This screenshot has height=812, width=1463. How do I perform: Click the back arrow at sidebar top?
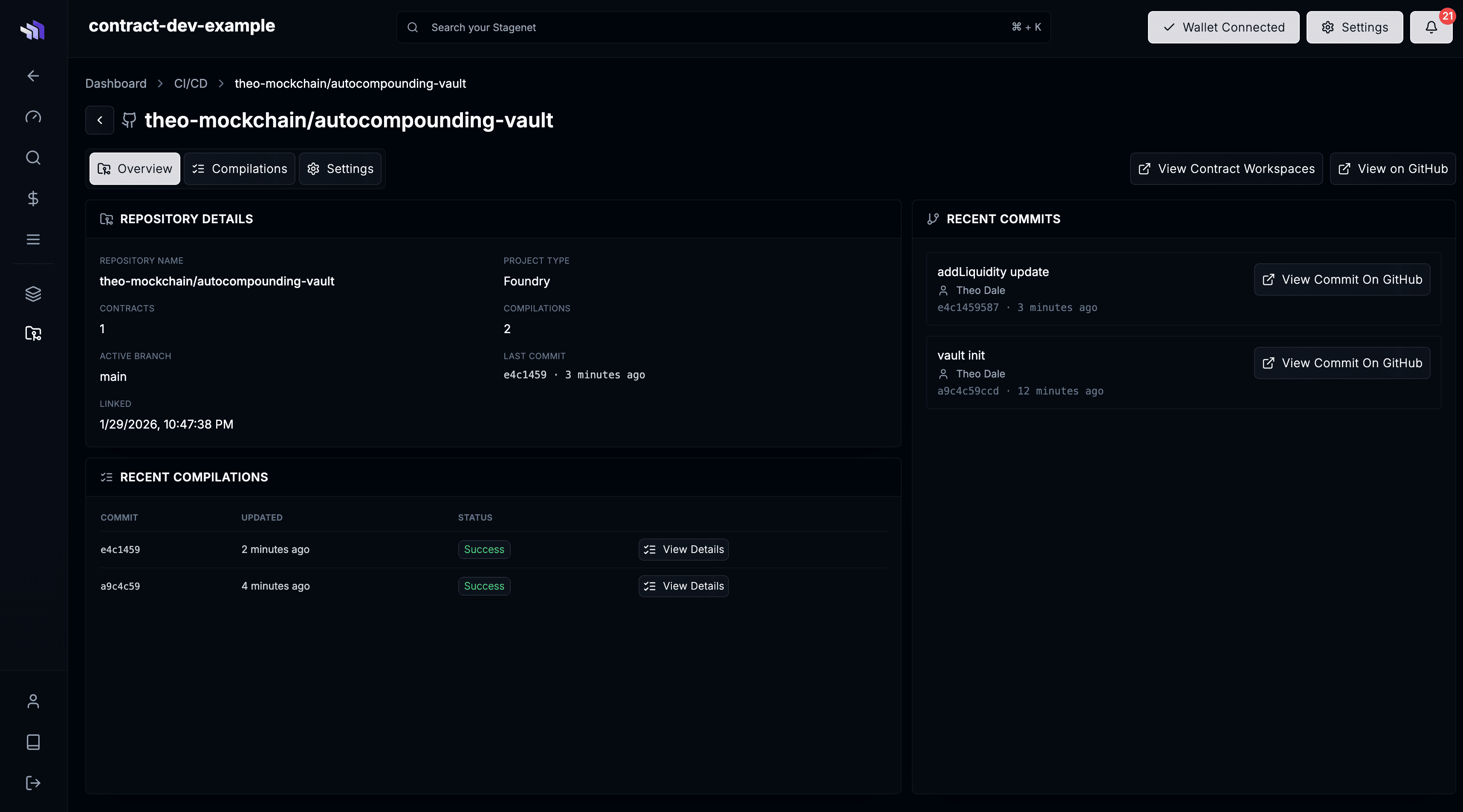click(32, 75)
